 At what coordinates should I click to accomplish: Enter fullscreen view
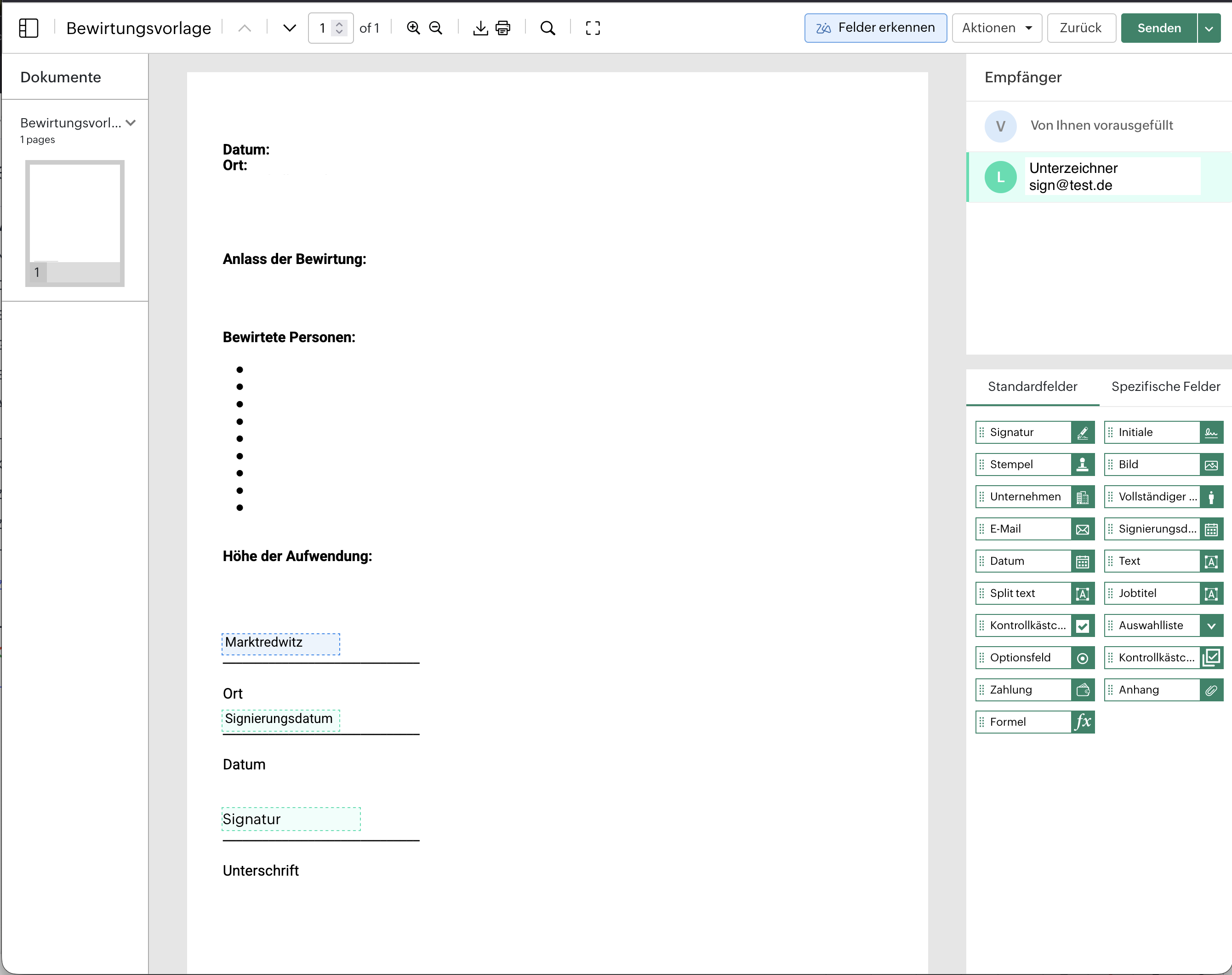pyautogui.click(x=593, y=28)
